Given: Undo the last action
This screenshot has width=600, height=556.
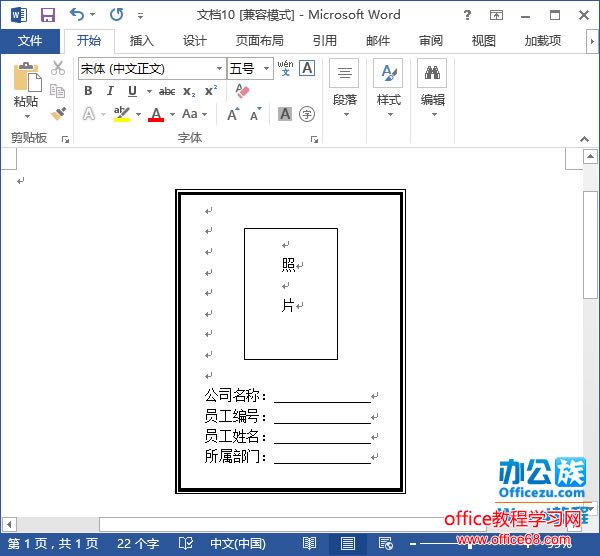Looking at the screenshot, I should pos(77,15).
